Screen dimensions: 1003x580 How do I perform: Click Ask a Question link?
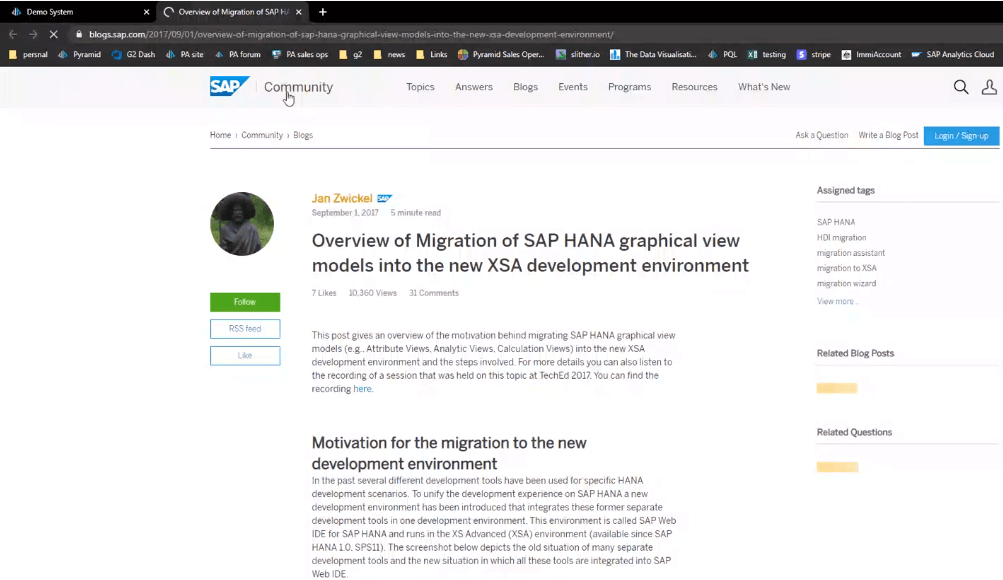pos(821,135)
